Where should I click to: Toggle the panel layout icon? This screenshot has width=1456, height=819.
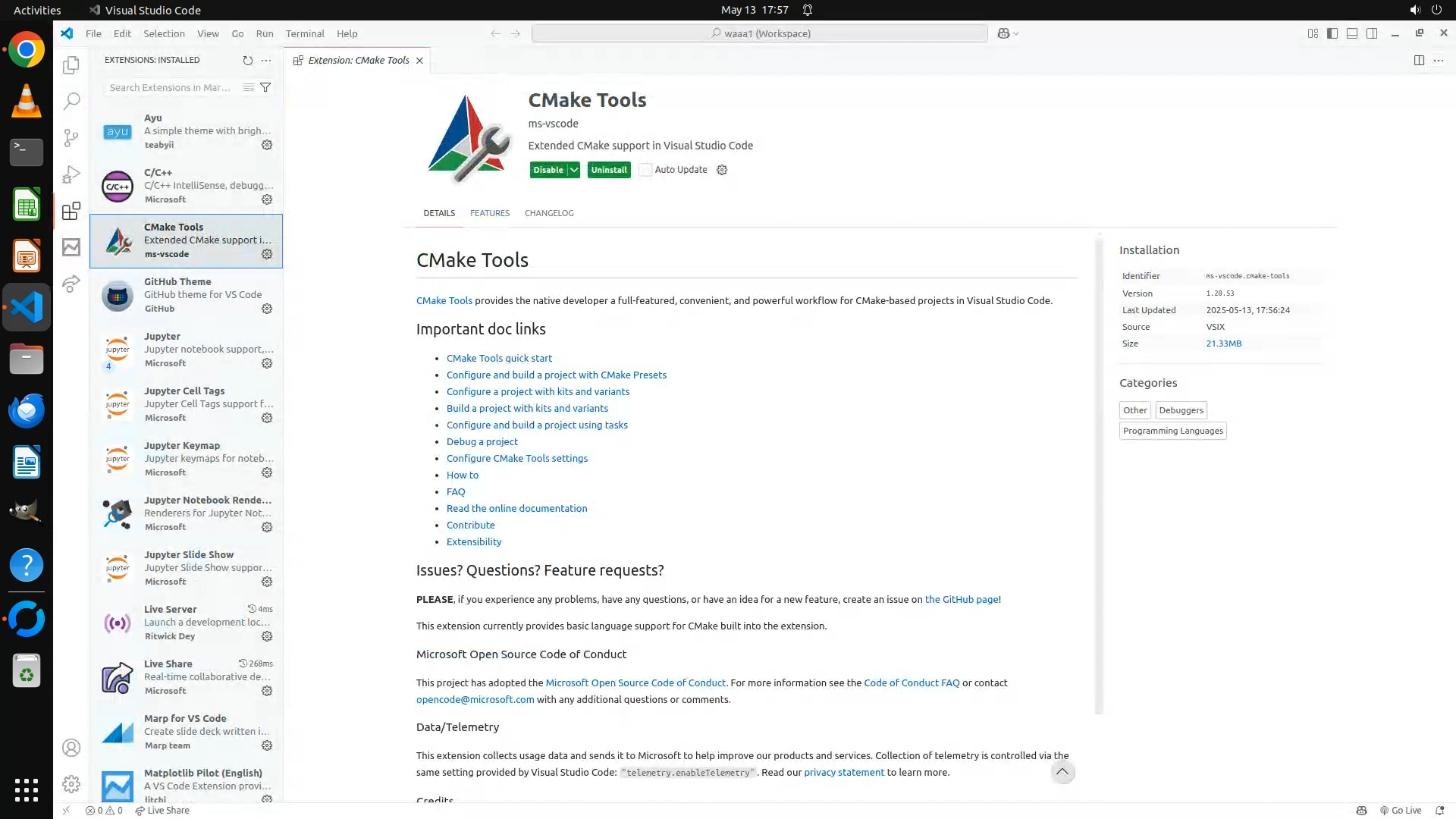[1352, 33]
